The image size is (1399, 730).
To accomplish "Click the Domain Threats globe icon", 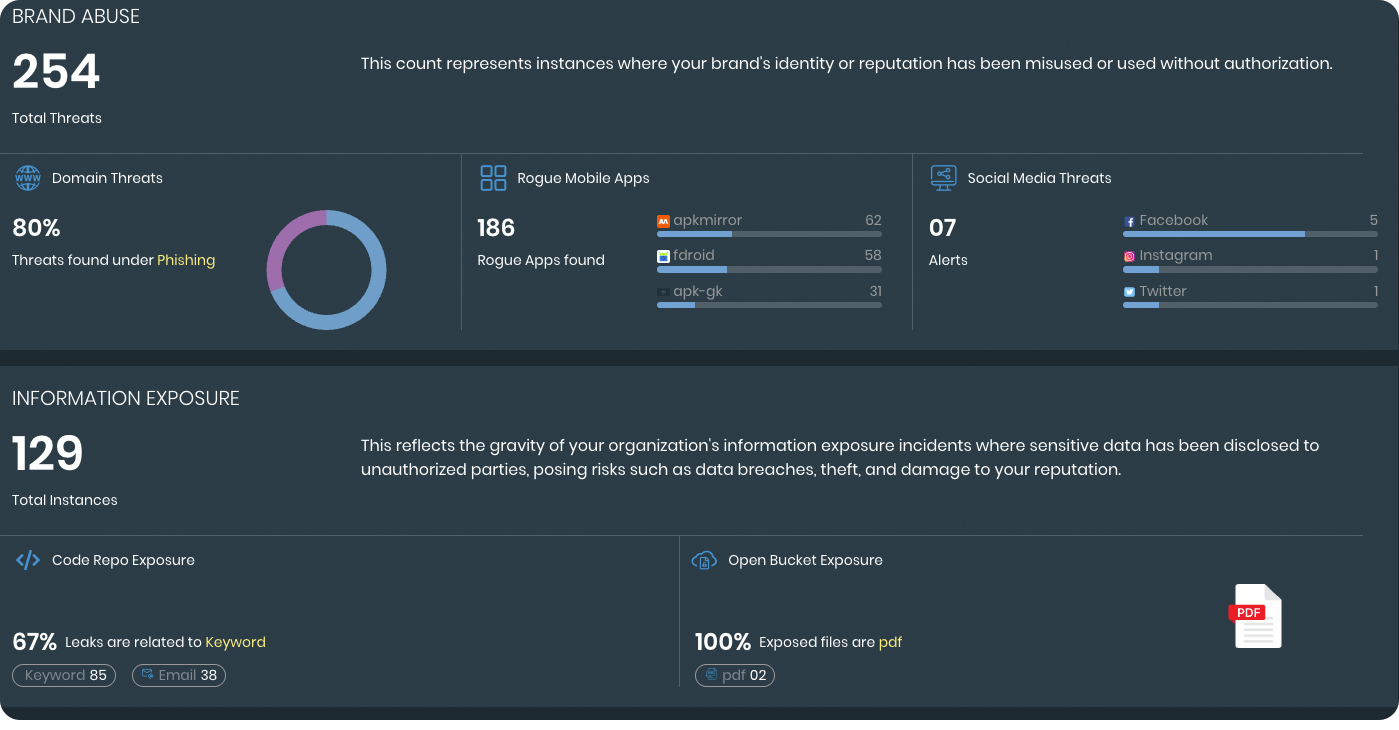I will click(27, 178).
